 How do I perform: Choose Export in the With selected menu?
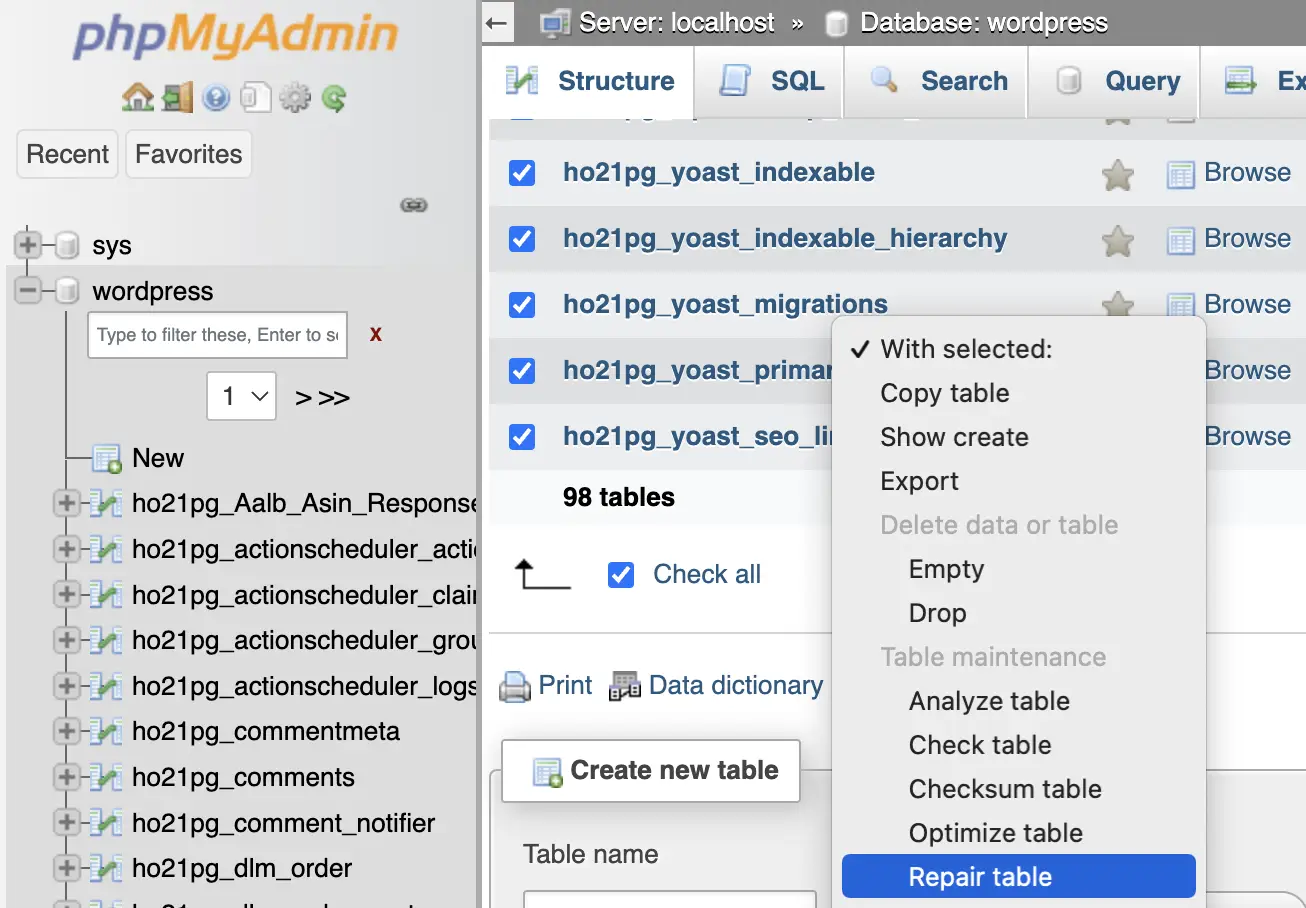click(x=1019, y=481)
